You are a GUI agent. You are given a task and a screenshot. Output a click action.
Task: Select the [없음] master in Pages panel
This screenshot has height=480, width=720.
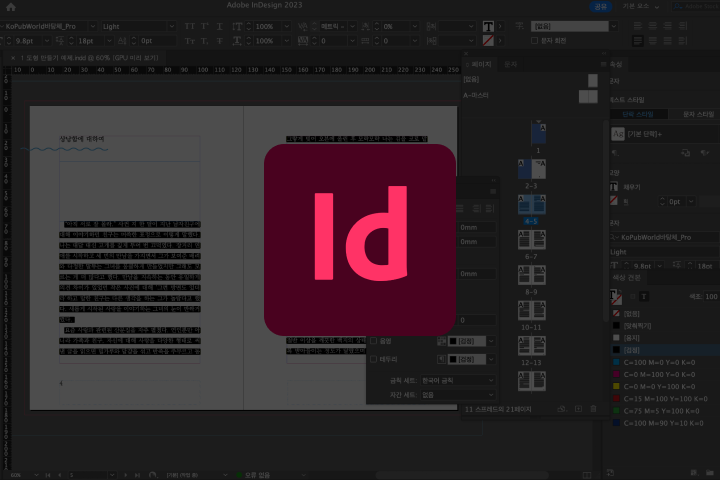click(531, 79)
